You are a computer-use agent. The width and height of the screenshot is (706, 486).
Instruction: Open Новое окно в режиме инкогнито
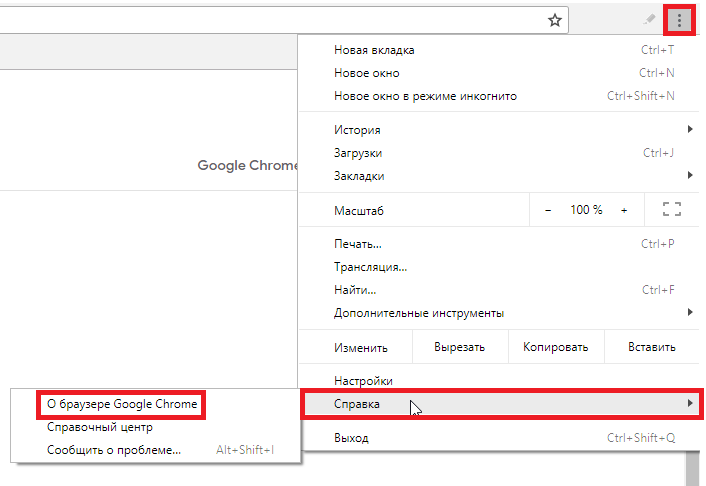click(425, 96)
